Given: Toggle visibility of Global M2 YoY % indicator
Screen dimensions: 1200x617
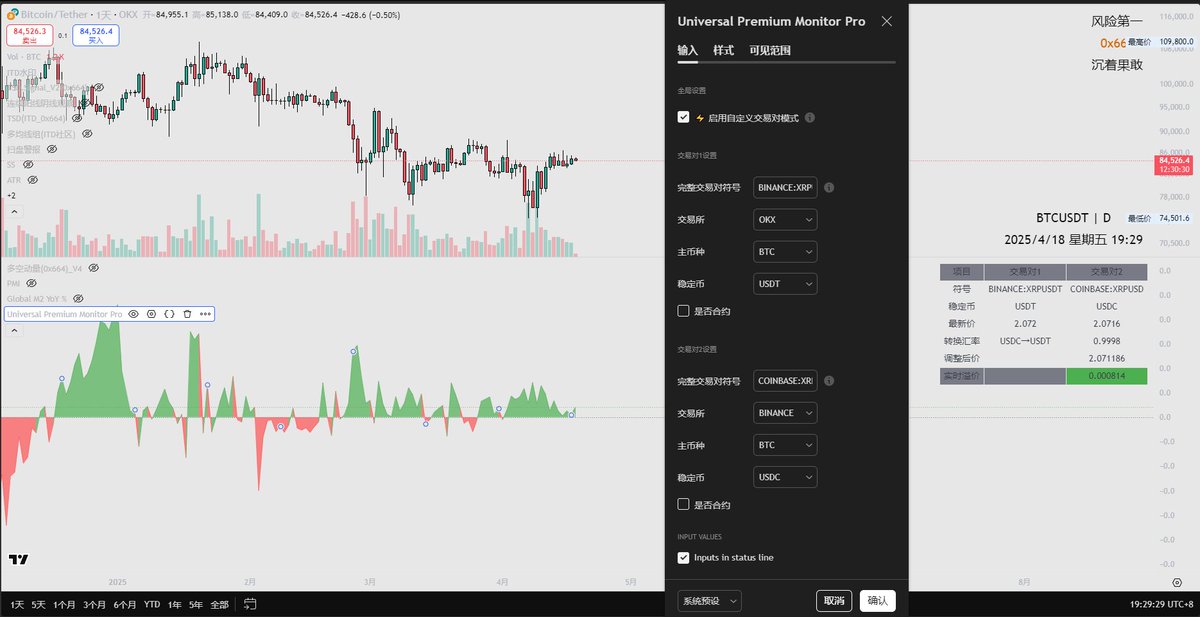Looking at the screenshot, I should click(x=77, y=299).
